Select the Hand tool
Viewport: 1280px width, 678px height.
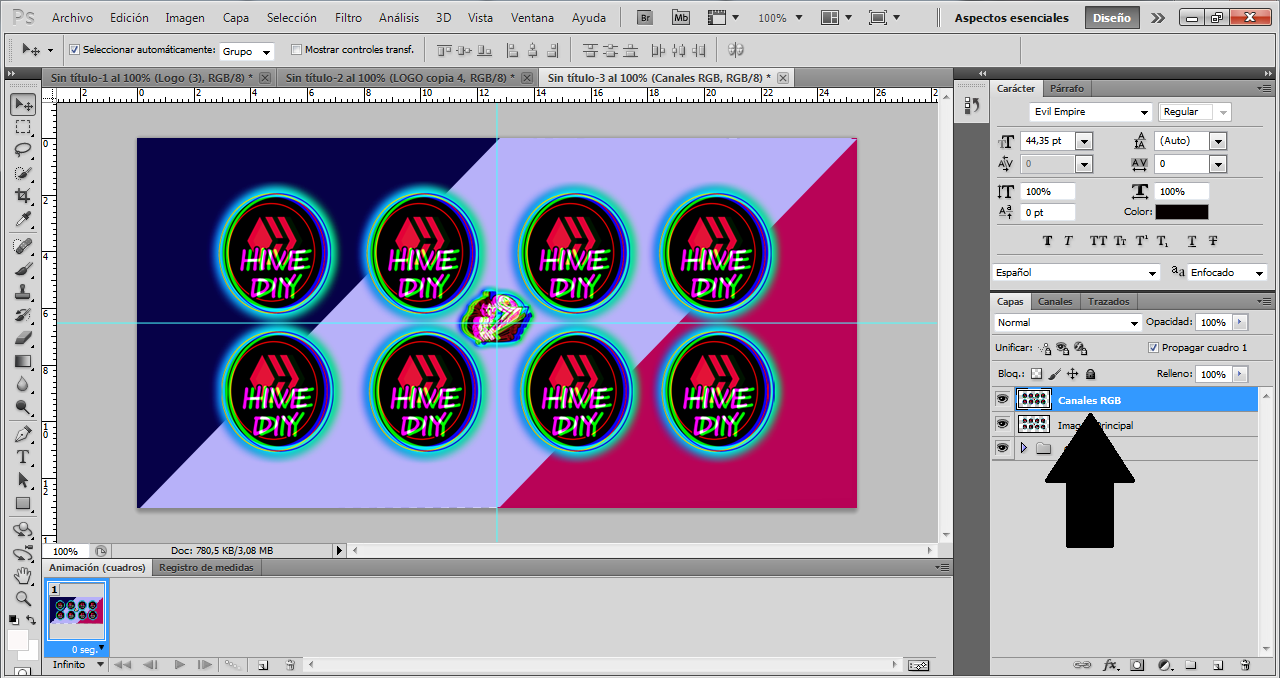pyautogui.click(x=23, y=575)
